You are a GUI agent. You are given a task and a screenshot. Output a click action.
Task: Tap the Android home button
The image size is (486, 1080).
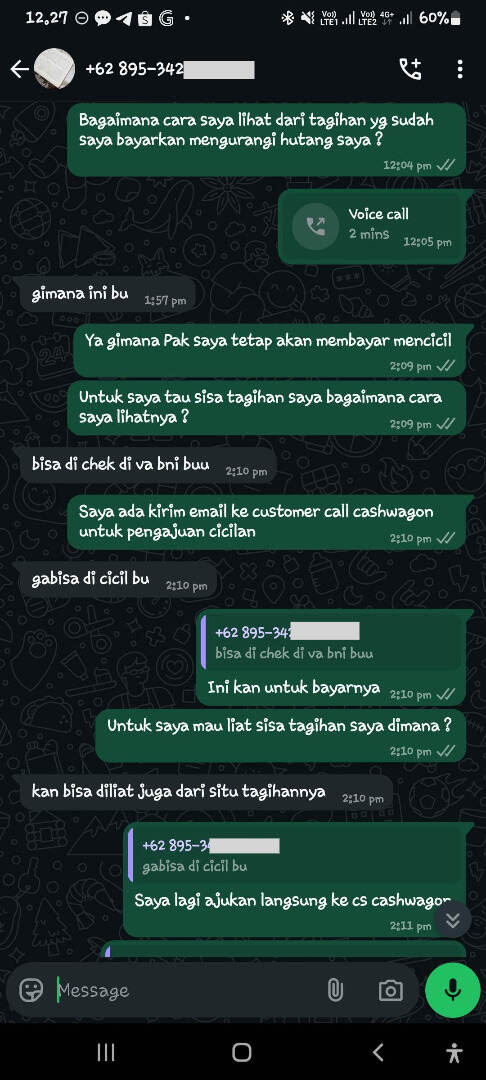(x=242, y=1052)
